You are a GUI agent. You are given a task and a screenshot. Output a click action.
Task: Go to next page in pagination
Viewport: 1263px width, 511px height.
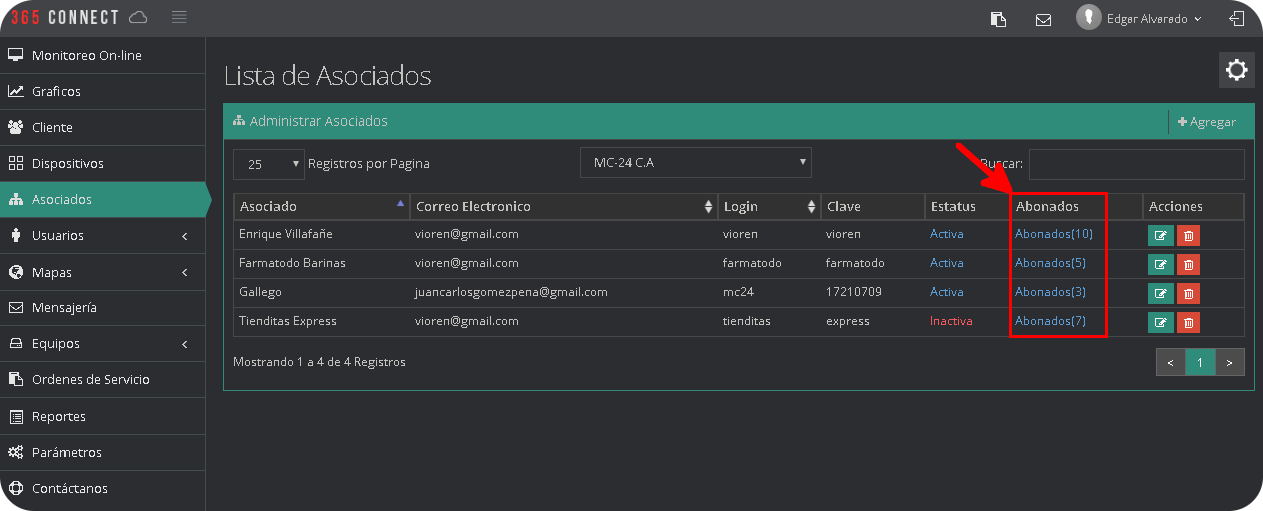point(1229,363)
